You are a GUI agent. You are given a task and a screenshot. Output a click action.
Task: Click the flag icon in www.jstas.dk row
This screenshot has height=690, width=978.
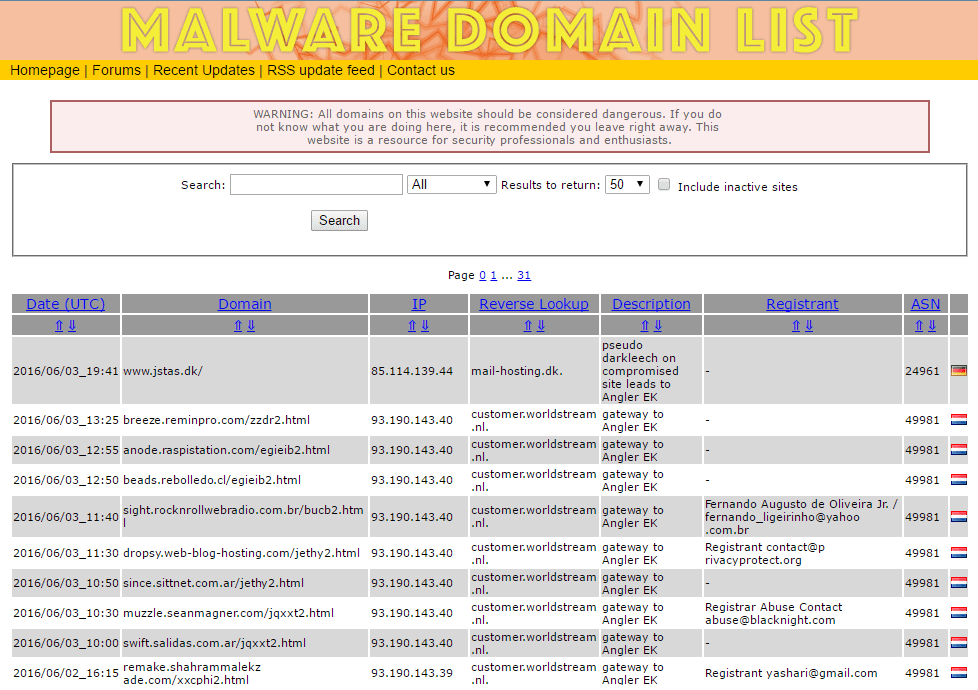point(959,371)
